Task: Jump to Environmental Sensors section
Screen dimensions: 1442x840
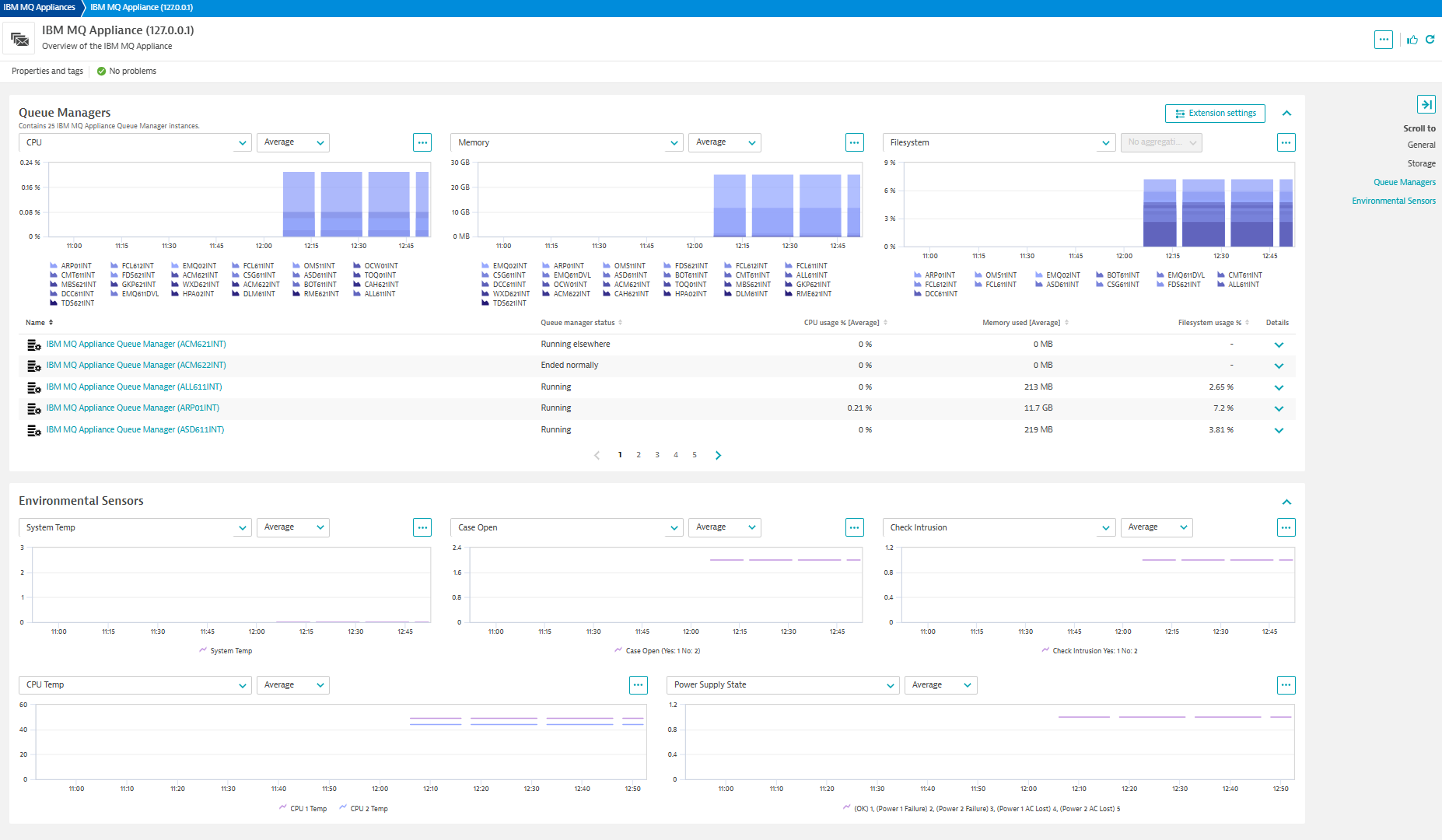Action: click(1394, 201)
